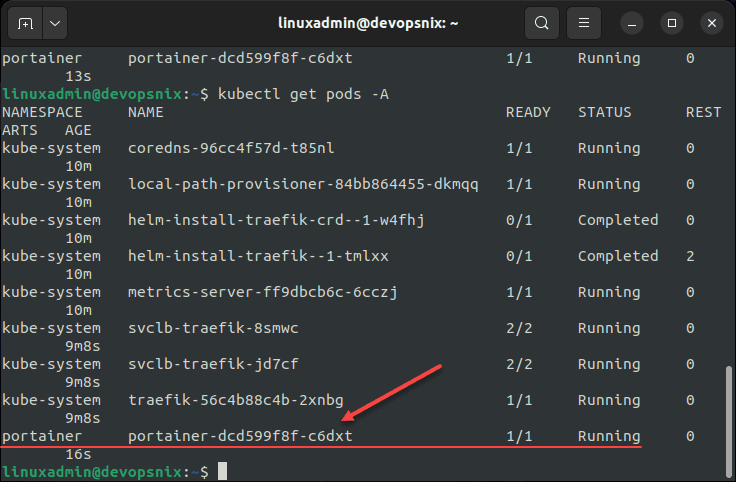Select pod name helm-install-traefik--1-tmlxx

point(258,256)
